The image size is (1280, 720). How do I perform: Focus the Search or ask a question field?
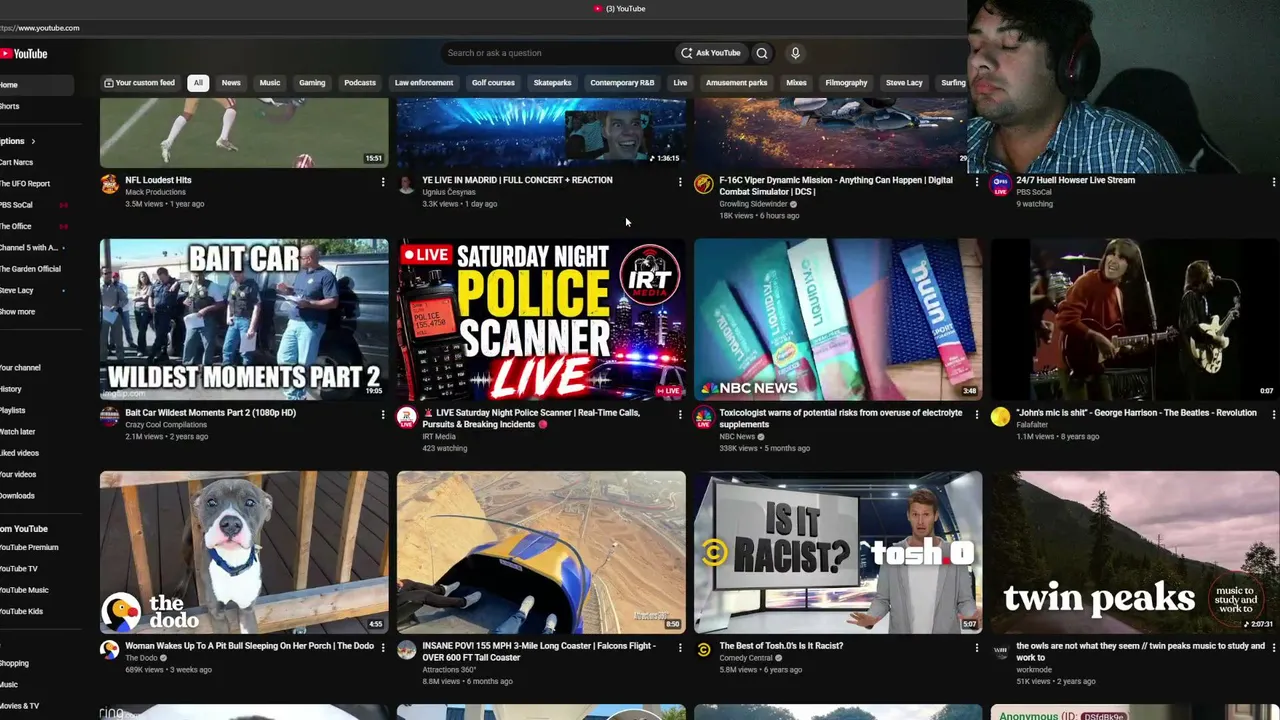(557, 53)
